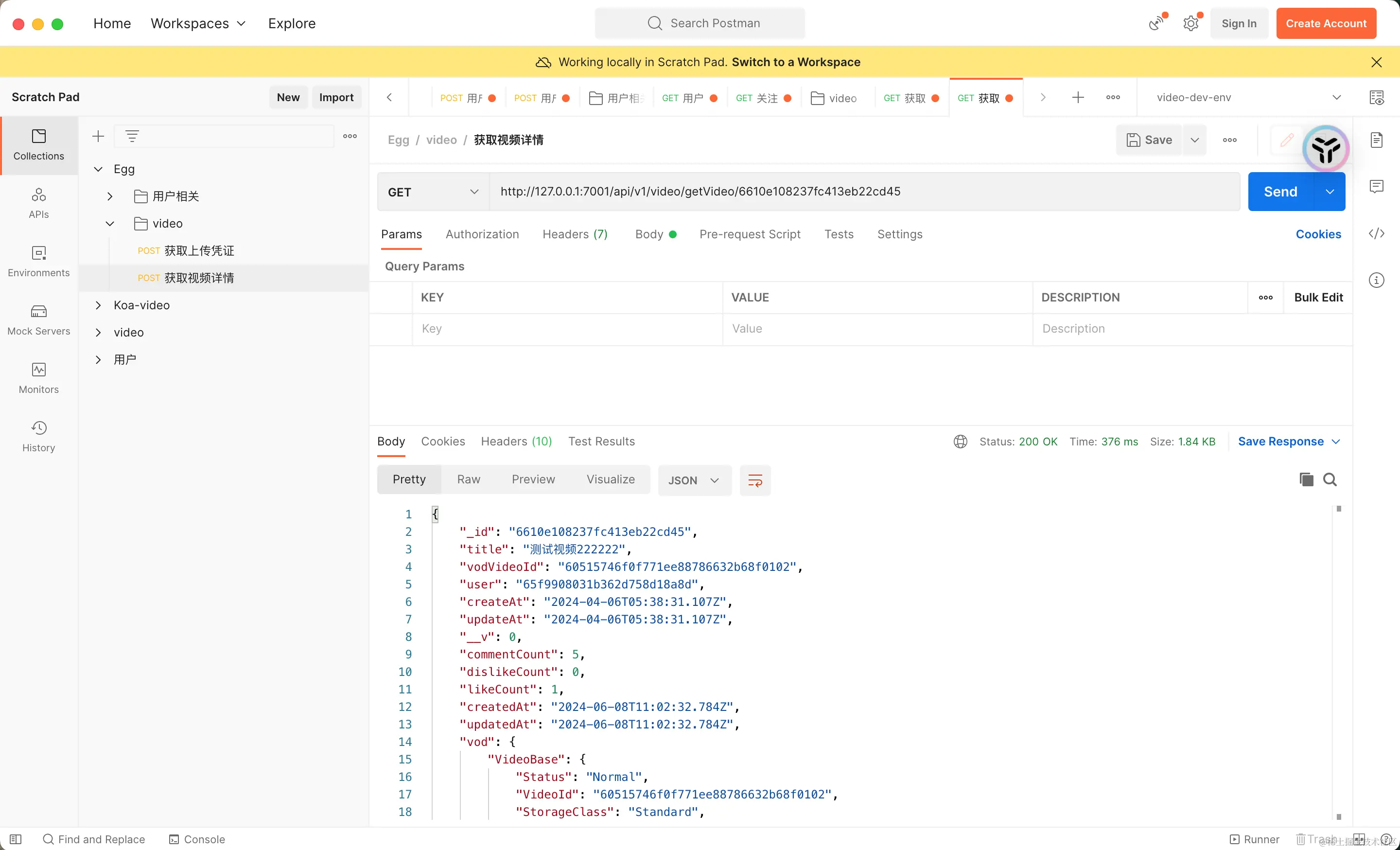Open response Headers (10) tab
Image resolution: width=1400 pixels, height=850 pixels.
[516, 442]
